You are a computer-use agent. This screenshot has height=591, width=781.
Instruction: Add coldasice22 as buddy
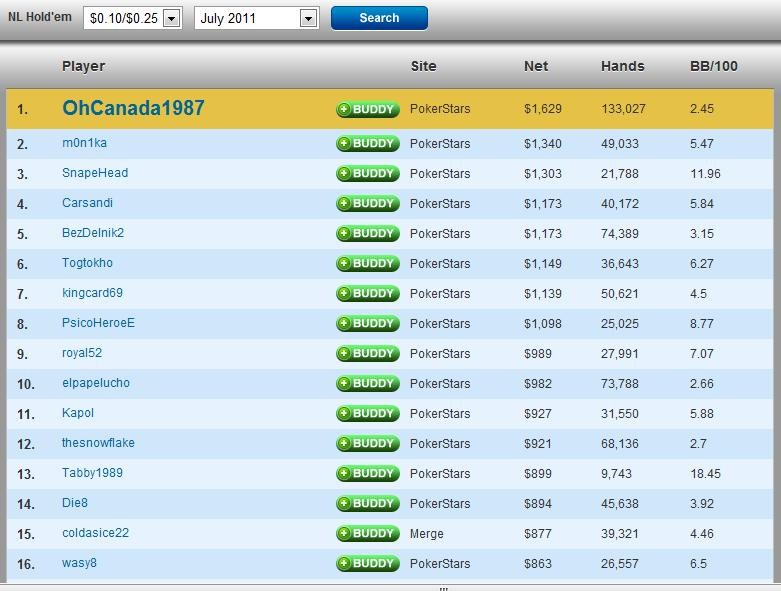(368, 533)
